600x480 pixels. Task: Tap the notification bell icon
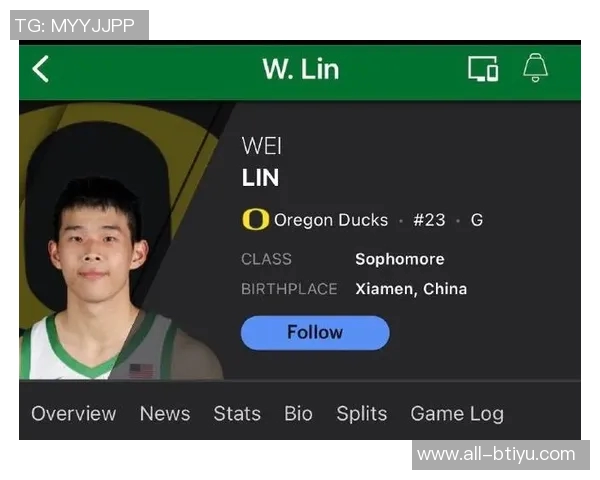535,67
